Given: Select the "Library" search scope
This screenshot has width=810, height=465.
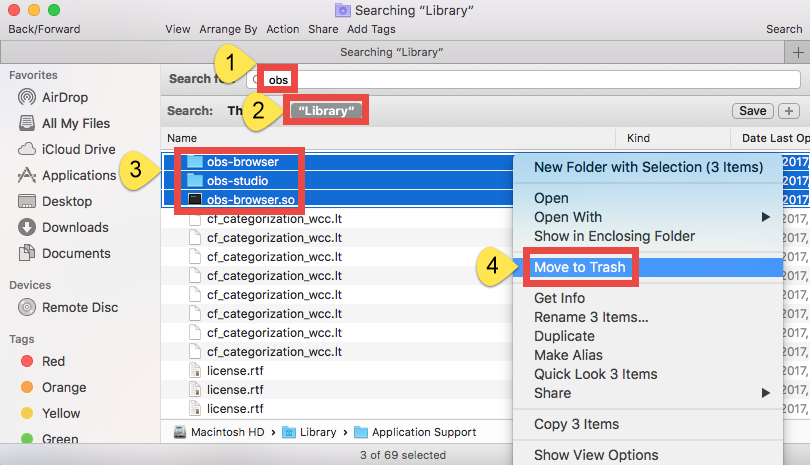Looking at the screenshot, I should [326, 111].
